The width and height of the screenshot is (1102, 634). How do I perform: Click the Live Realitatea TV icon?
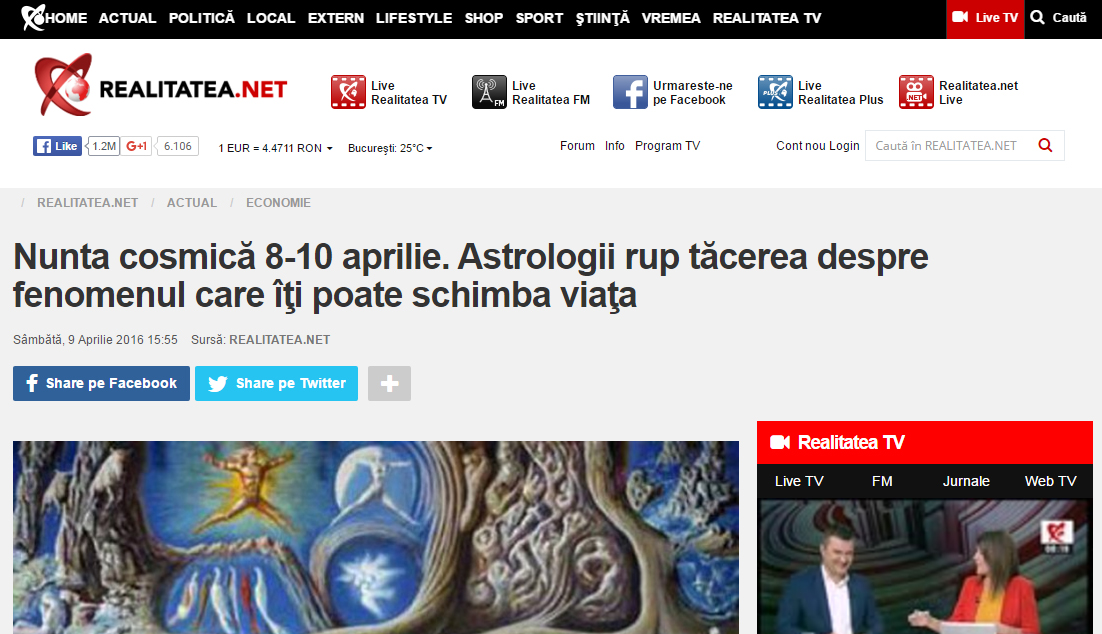coord(348,92)
